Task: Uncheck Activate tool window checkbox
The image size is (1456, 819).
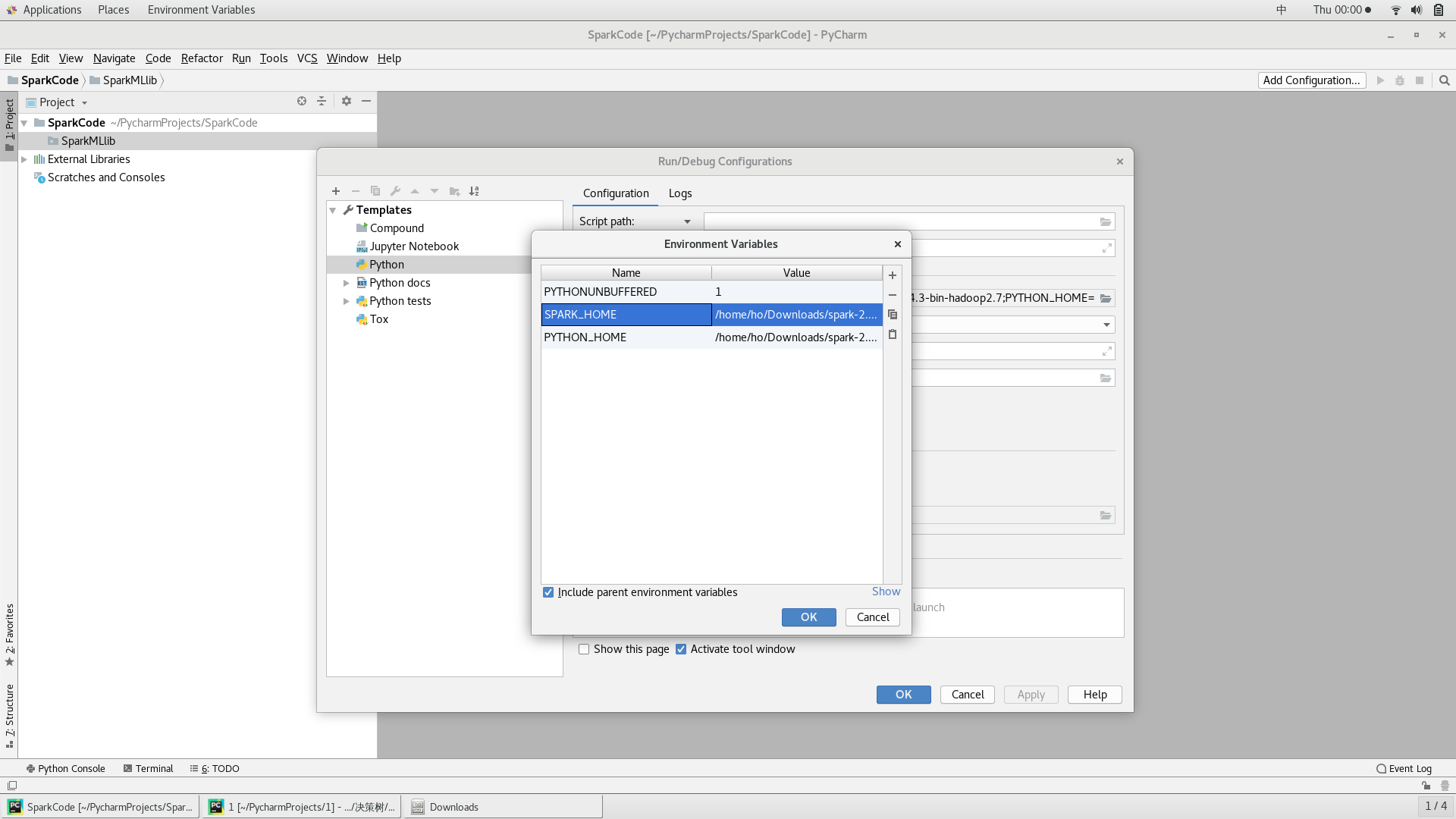Action: point(681,649)
